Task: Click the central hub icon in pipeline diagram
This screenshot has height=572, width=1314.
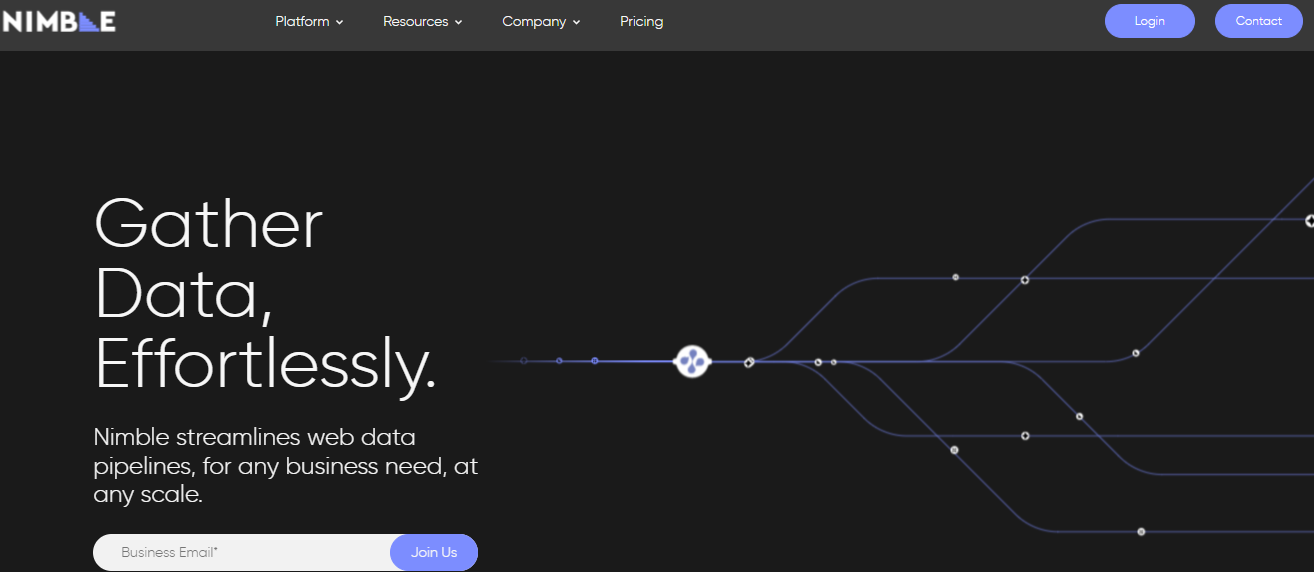Action: click(692, 361)
